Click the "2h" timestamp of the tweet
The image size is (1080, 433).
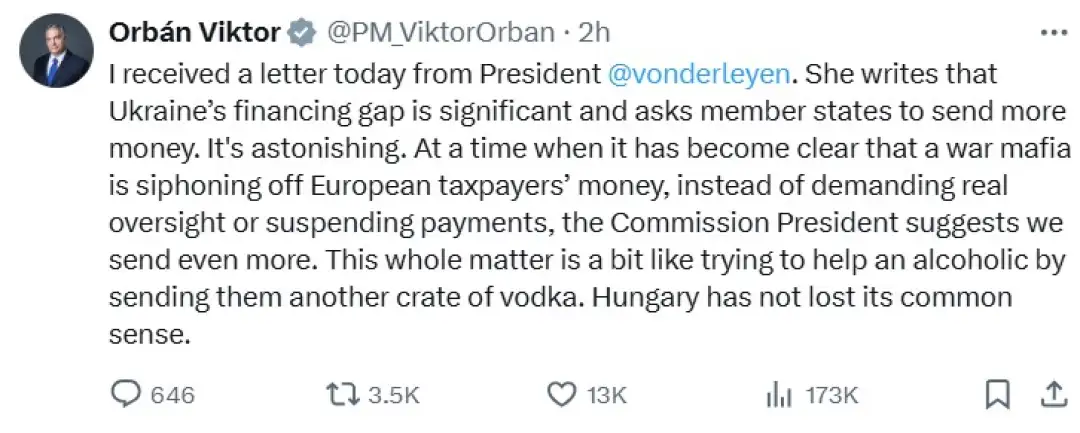(x=594, y=33)
